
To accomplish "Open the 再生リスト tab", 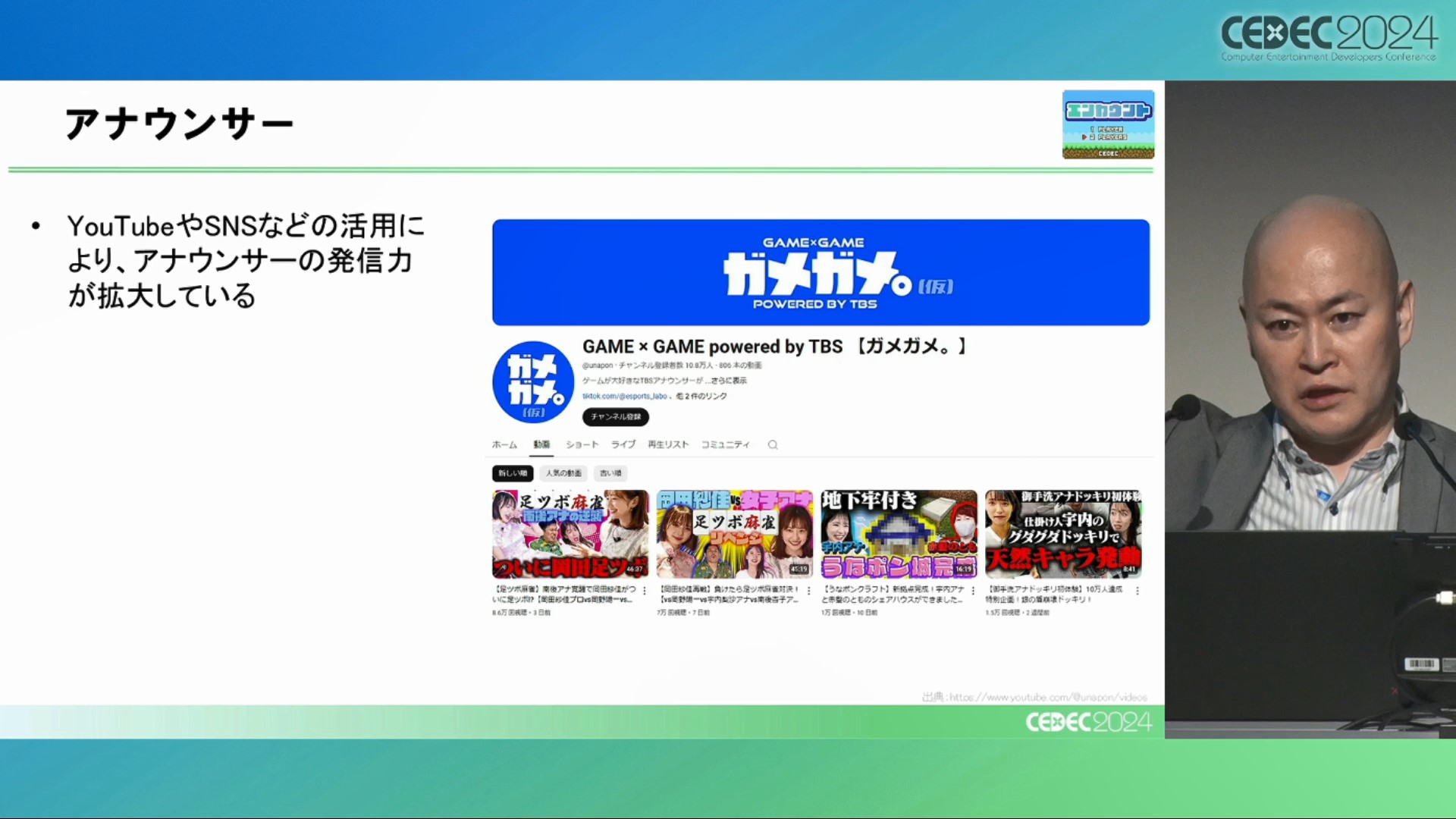I will [667, 445].
